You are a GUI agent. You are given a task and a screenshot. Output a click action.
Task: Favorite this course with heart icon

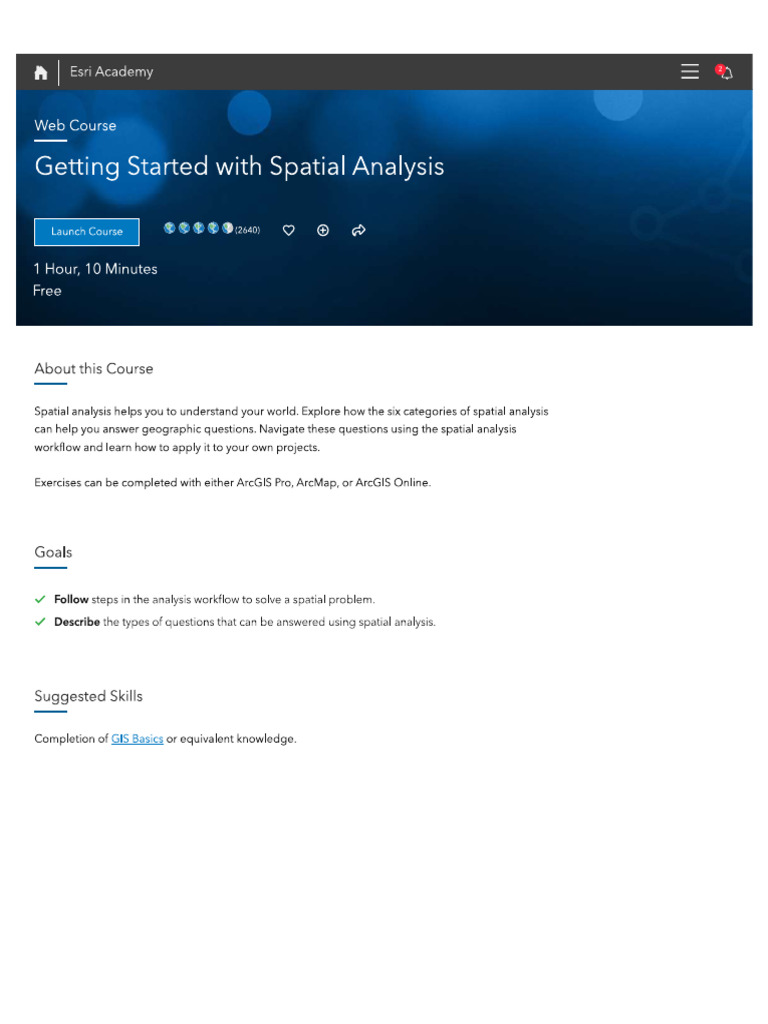tap(289, 231)
